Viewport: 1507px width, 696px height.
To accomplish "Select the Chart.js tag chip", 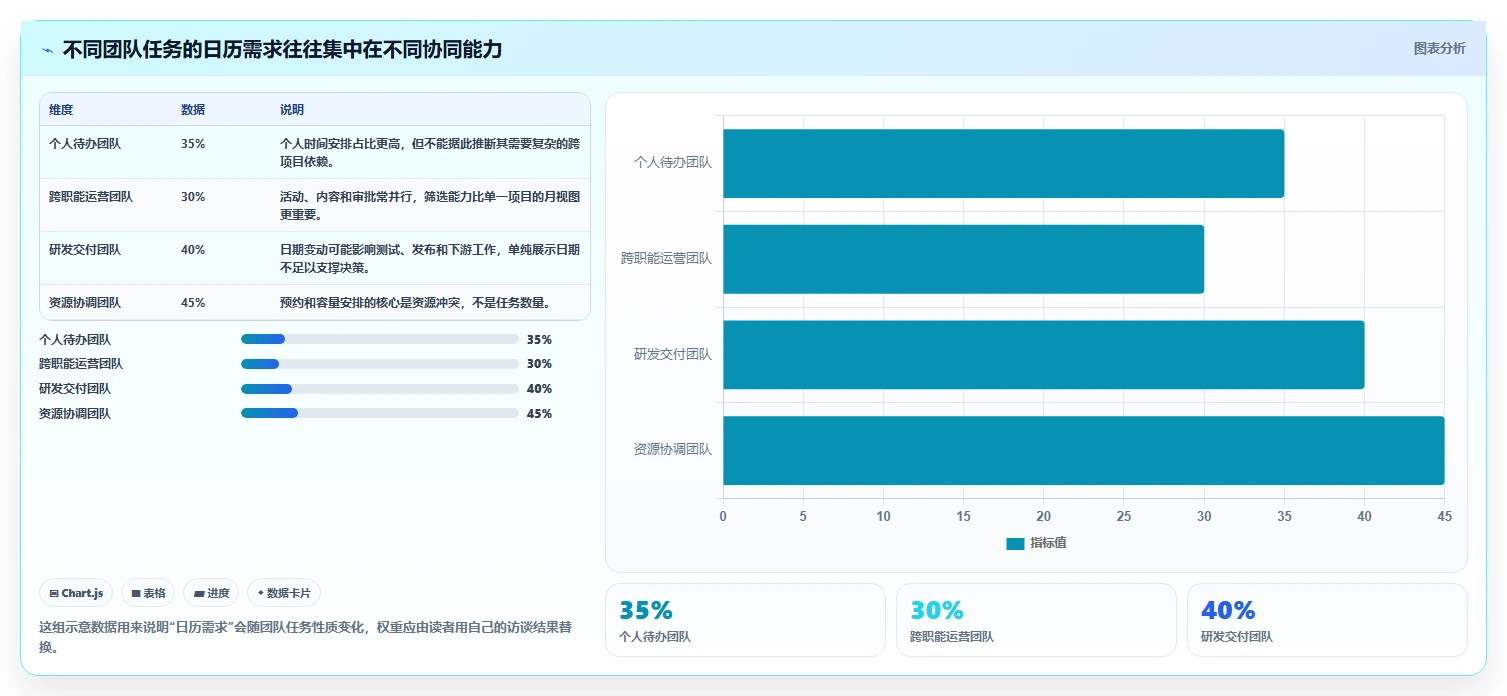I will pyautogui.click(x=77, y=593).
